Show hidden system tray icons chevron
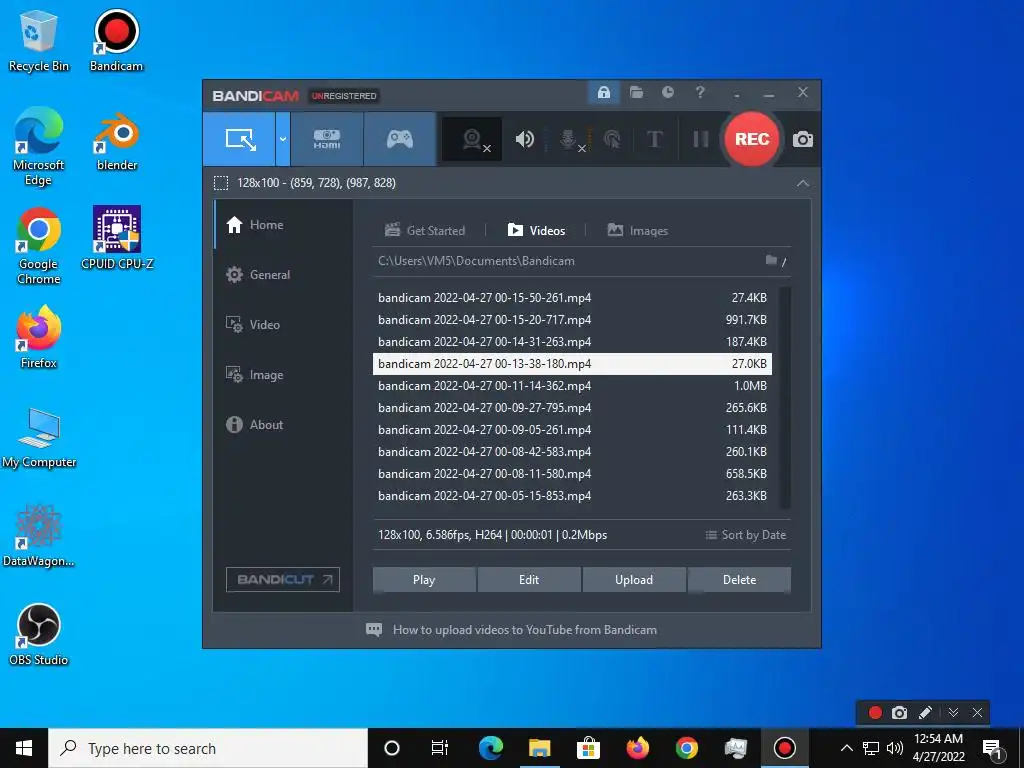Image resolution: width=1024 pixels, height=768 pixels. pyautogui.click(x=846, y=748)
